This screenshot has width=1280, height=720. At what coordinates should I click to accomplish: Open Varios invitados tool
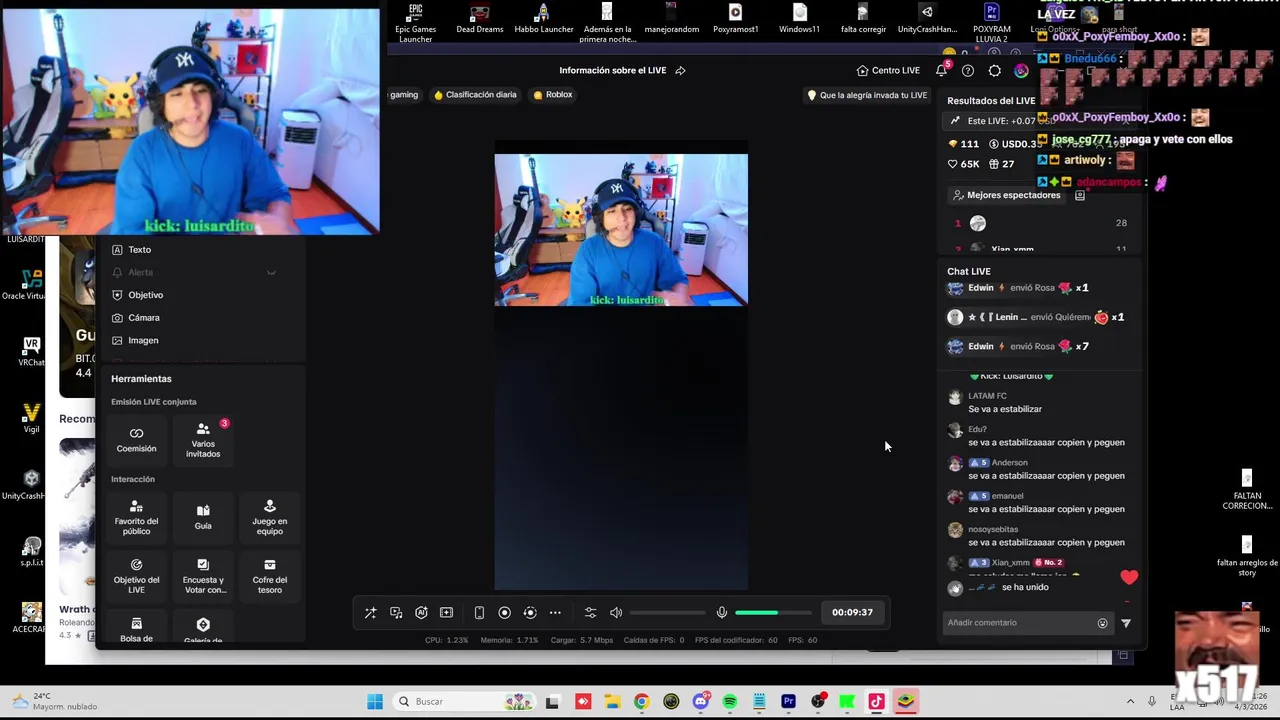pyautogui.click(x=203, y=440)
